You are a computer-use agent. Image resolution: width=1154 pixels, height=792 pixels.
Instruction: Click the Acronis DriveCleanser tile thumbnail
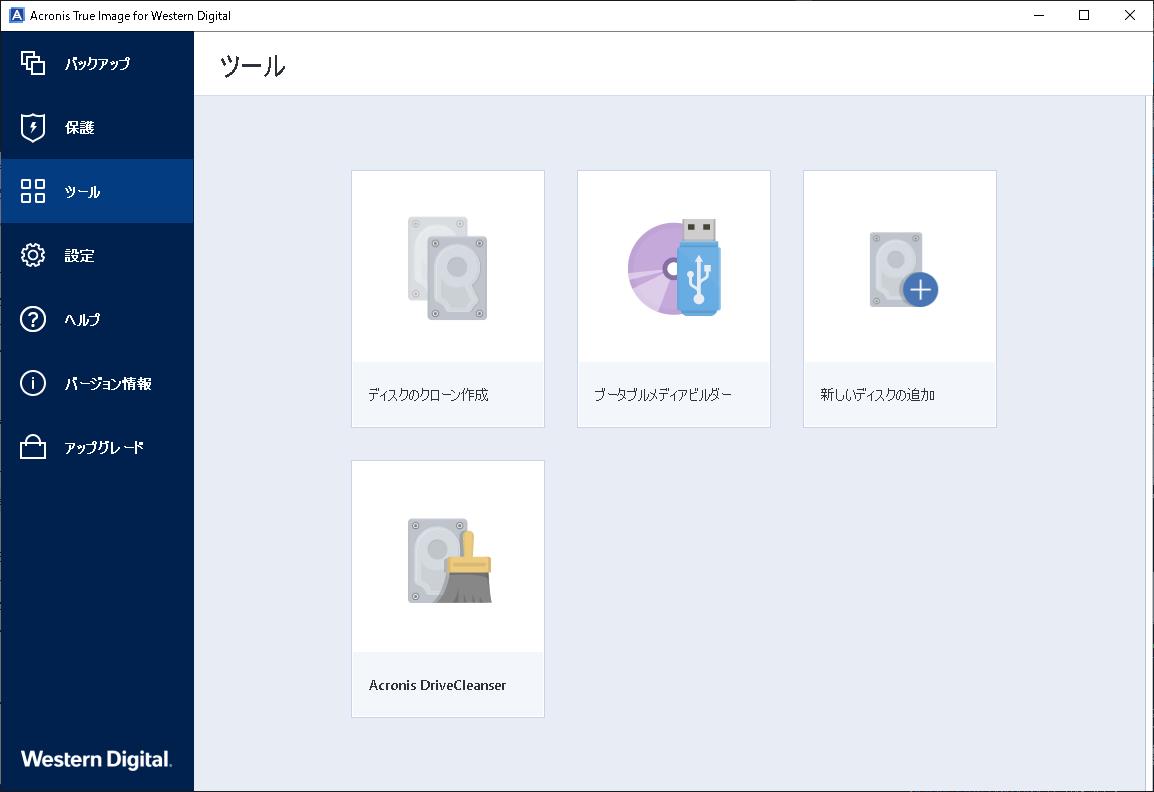447,556
